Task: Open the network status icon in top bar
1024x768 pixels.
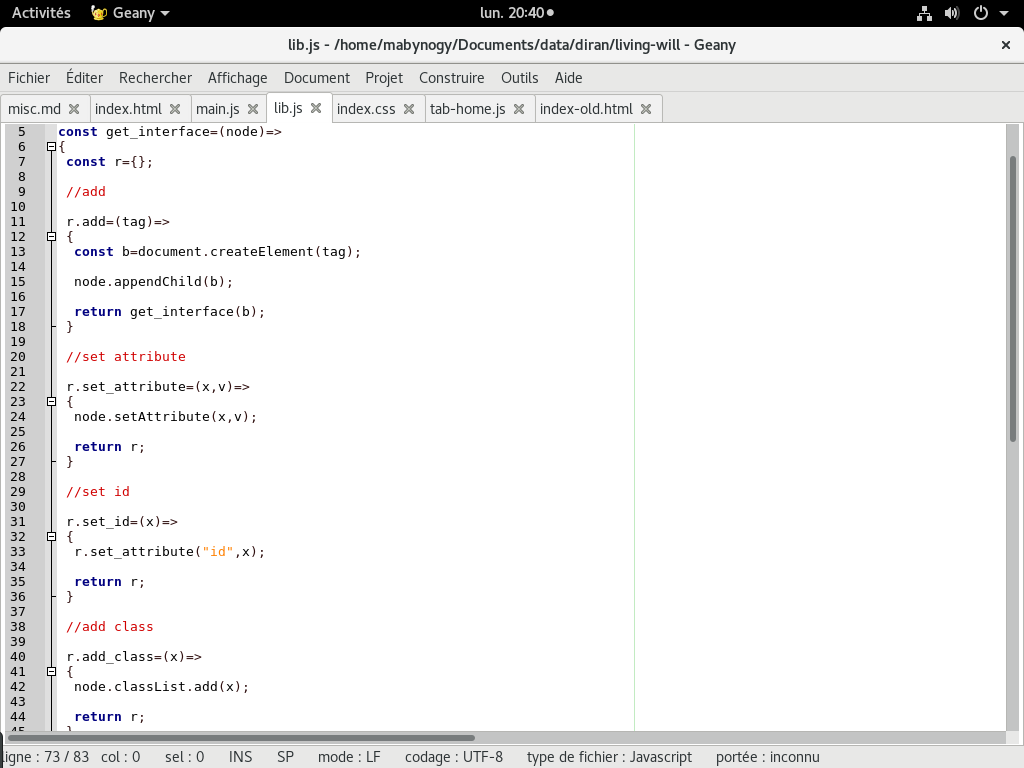Action: pyautogui.click(x=924, y=13)
